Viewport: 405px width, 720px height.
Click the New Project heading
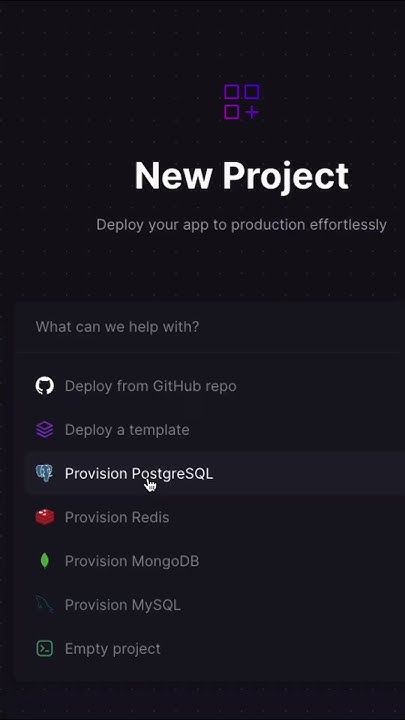(x=242, y=175)
